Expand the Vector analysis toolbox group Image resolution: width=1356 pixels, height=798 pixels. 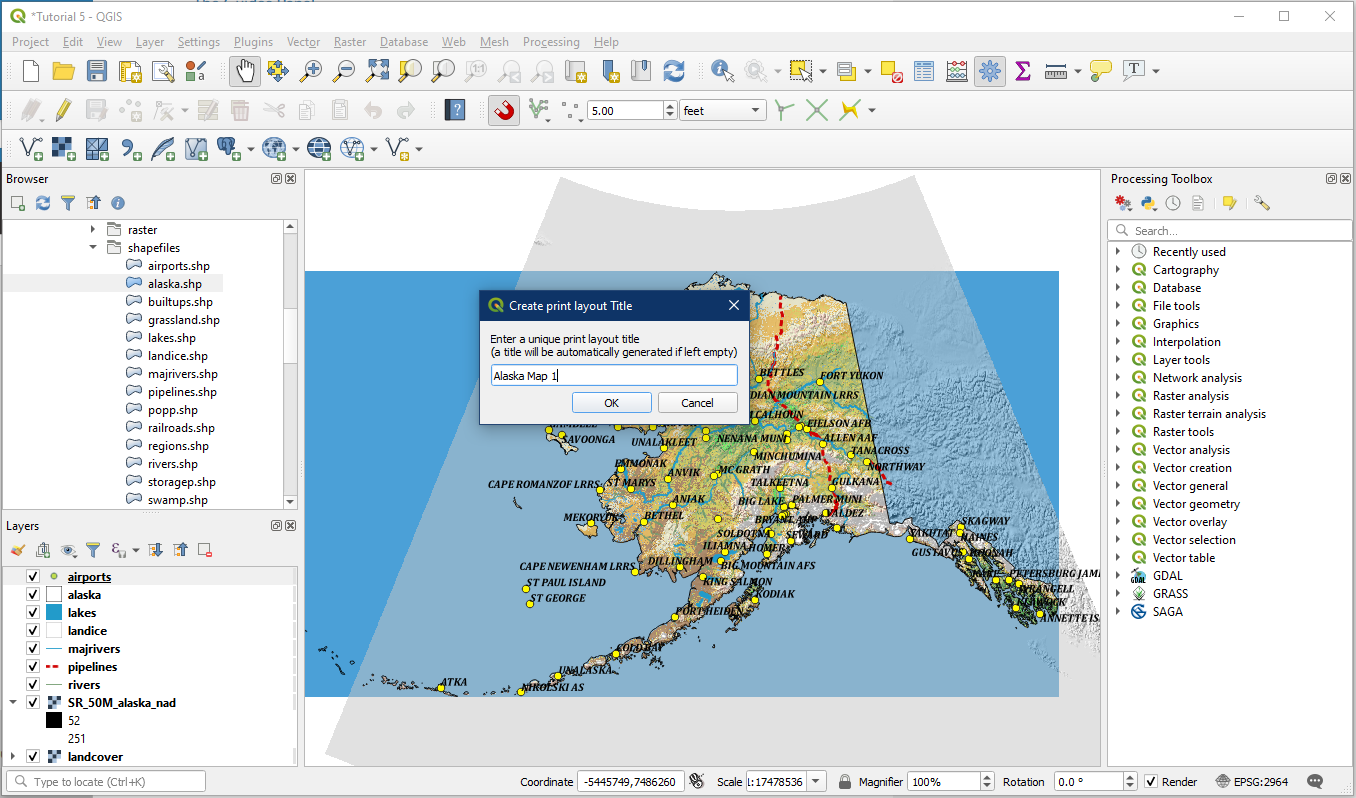coord(1118,450)
